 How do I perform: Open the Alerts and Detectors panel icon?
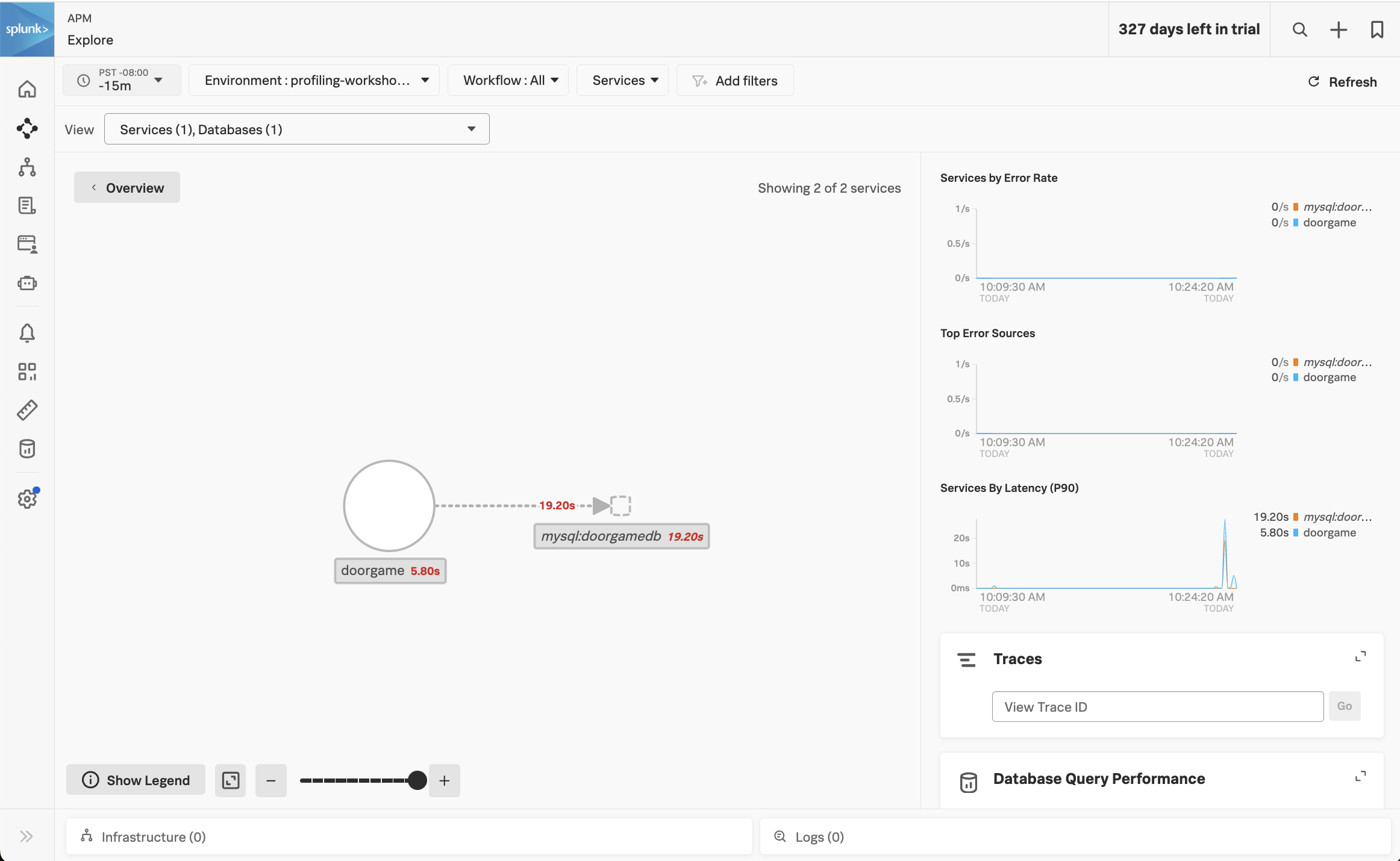click(27, 332)
